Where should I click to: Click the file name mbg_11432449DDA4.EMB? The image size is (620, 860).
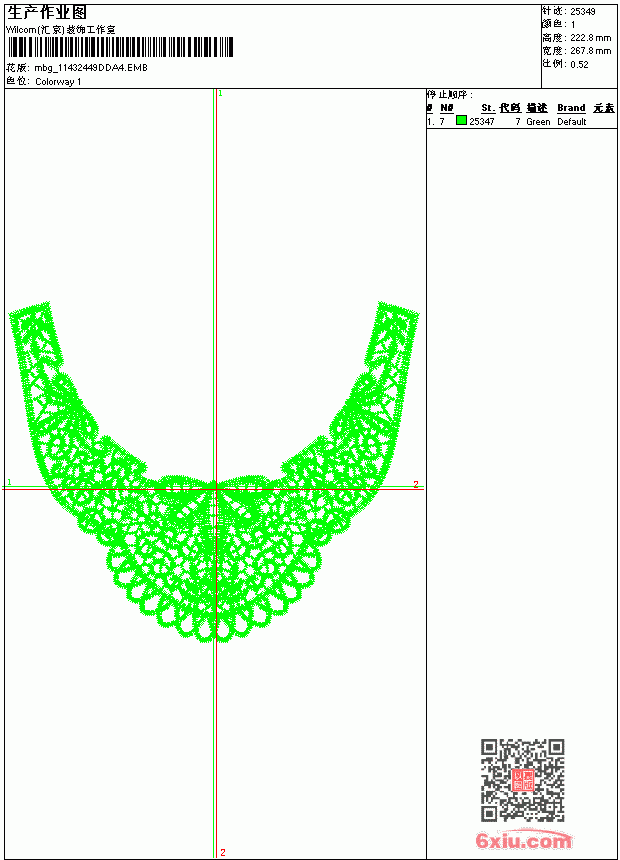pos(91,68)
